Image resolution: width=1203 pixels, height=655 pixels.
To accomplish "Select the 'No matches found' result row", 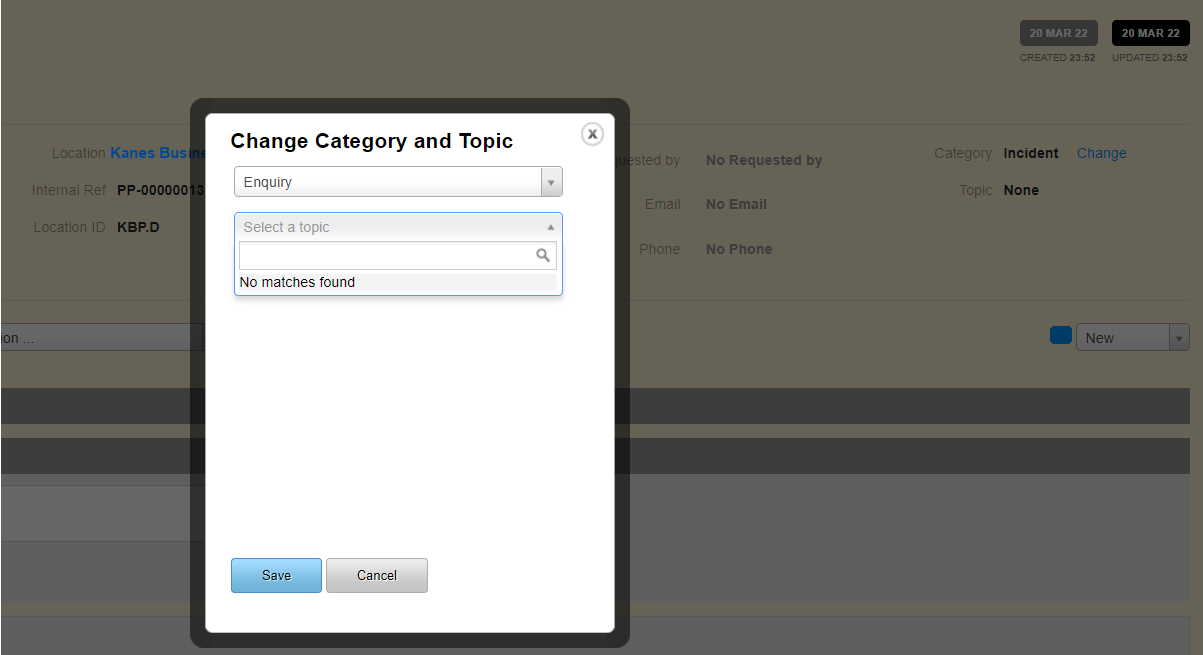I will click(397, 283).
